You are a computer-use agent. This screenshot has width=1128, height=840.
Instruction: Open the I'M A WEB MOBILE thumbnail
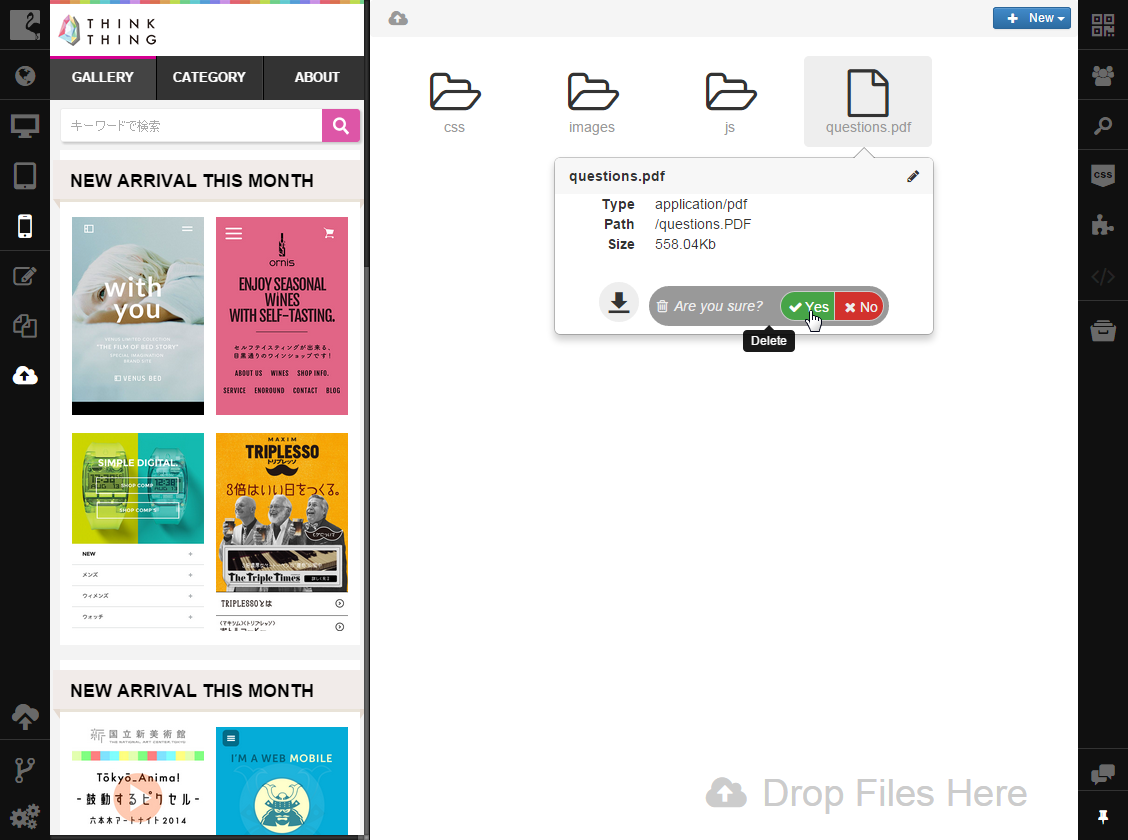point(282,781)
